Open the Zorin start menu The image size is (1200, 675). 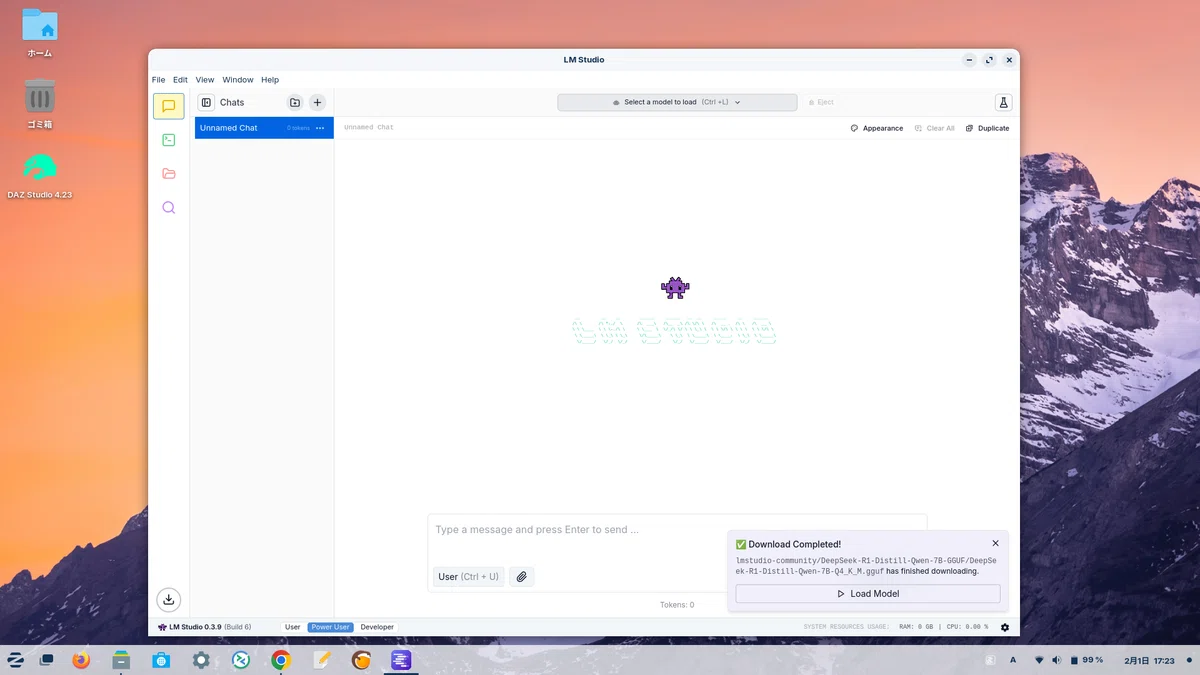16,660
